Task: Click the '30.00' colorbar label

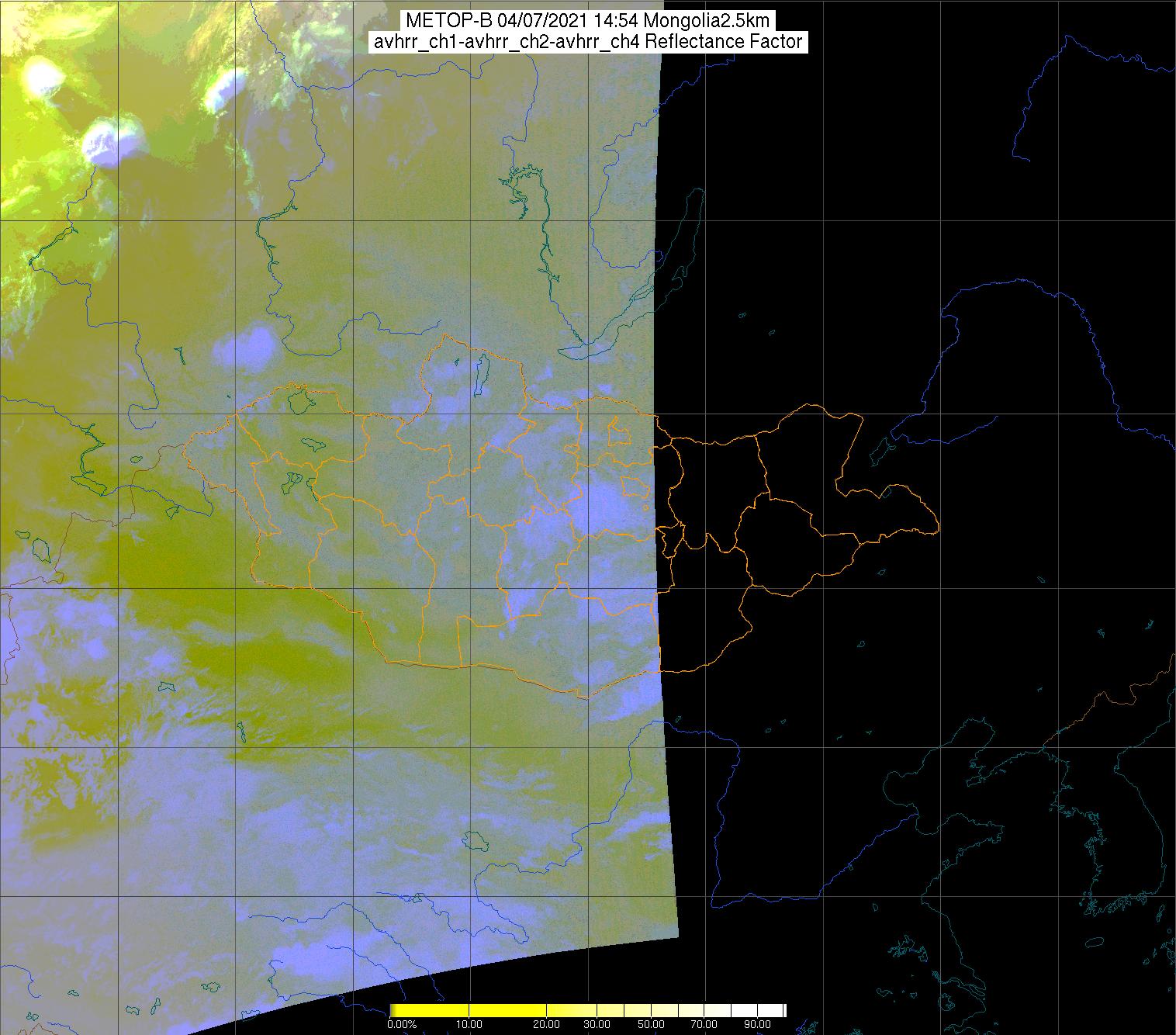Action: (x=597, y=1024)
